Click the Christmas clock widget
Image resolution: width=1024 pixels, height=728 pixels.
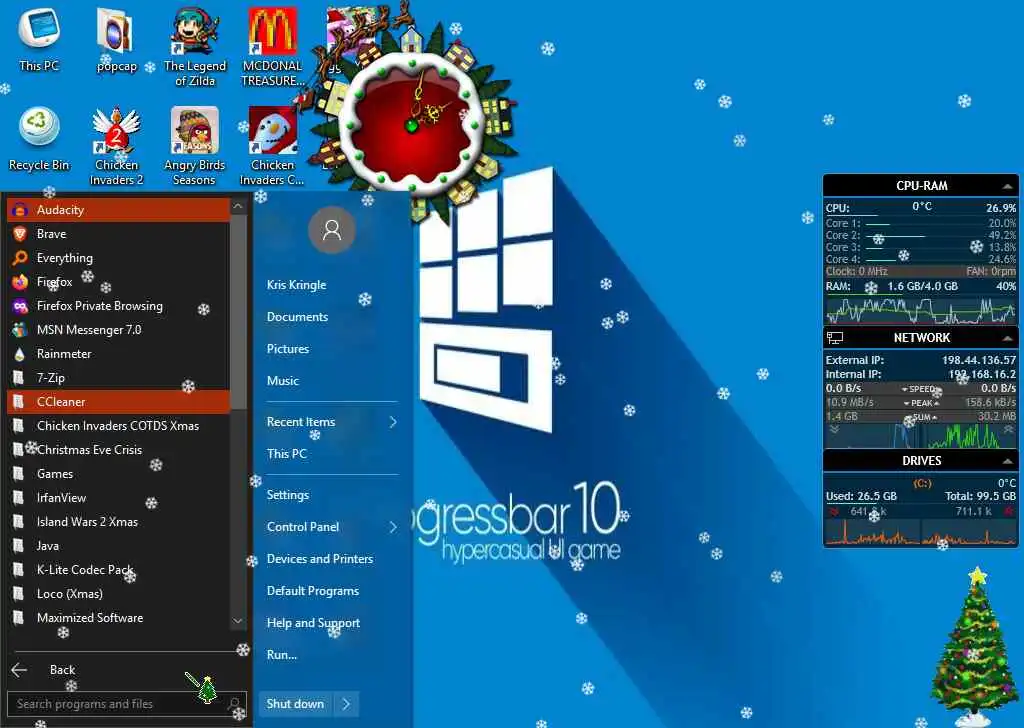[412, 123]
